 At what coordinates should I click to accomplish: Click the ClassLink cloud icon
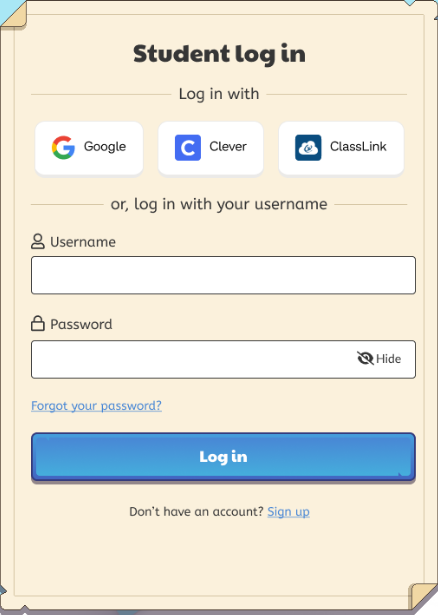coord(308,147)
